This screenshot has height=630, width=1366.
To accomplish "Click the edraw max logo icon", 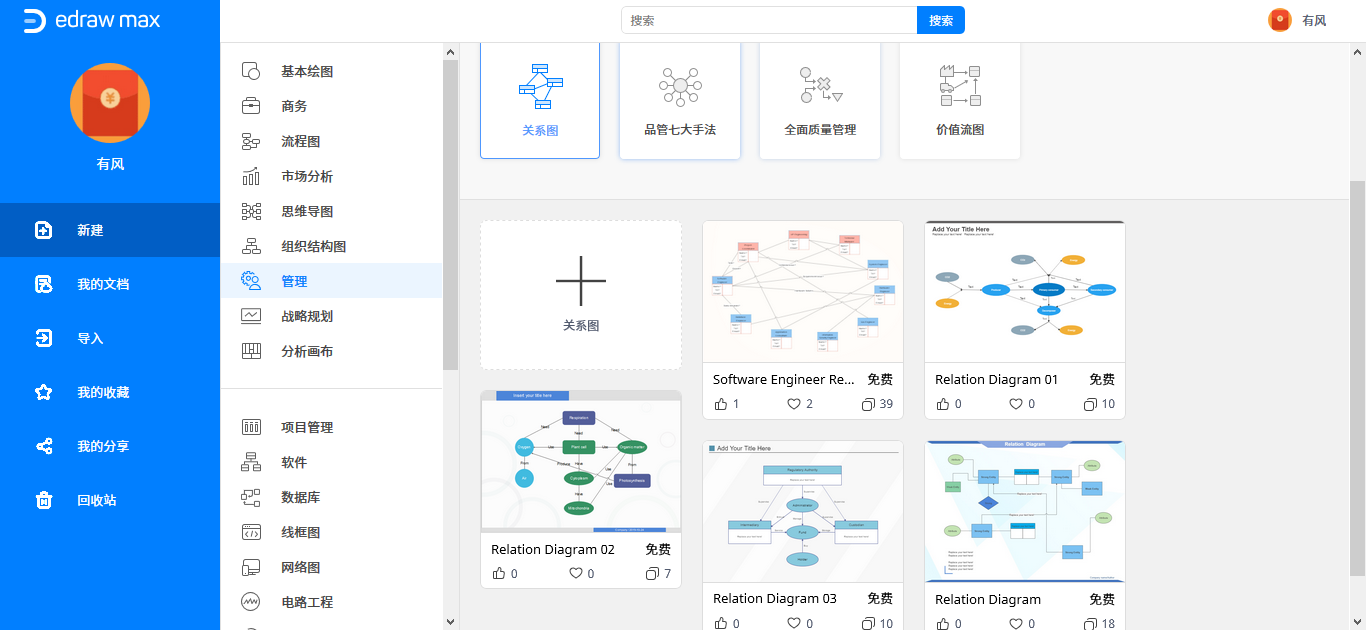I will pos(34,21).
